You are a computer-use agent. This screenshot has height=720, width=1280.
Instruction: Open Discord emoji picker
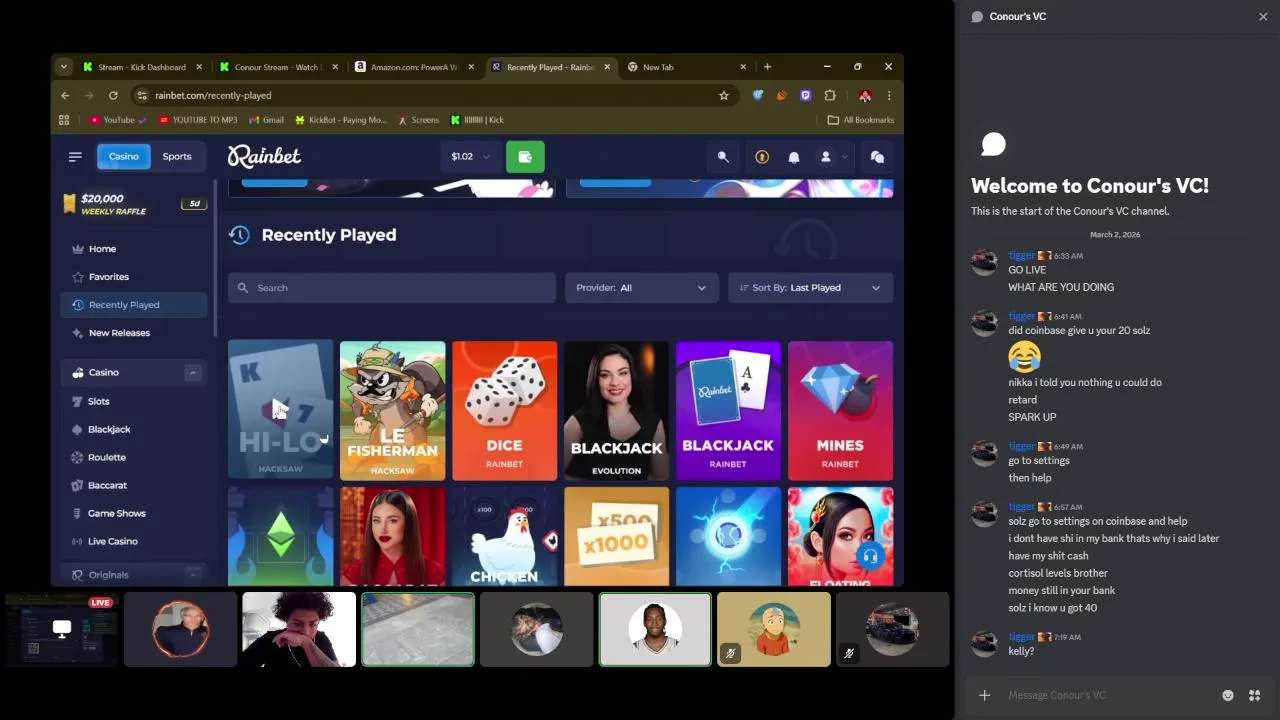[1228, 695]
